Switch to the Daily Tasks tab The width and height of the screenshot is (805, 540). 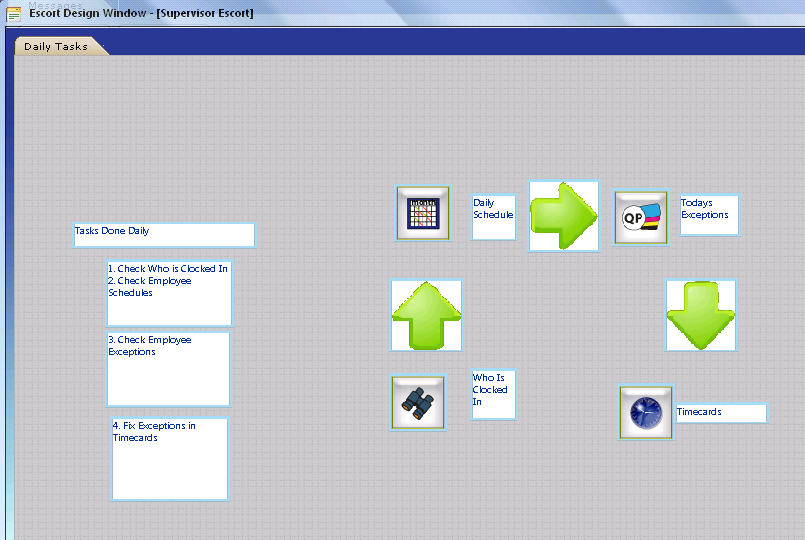(x=56, y=47)
